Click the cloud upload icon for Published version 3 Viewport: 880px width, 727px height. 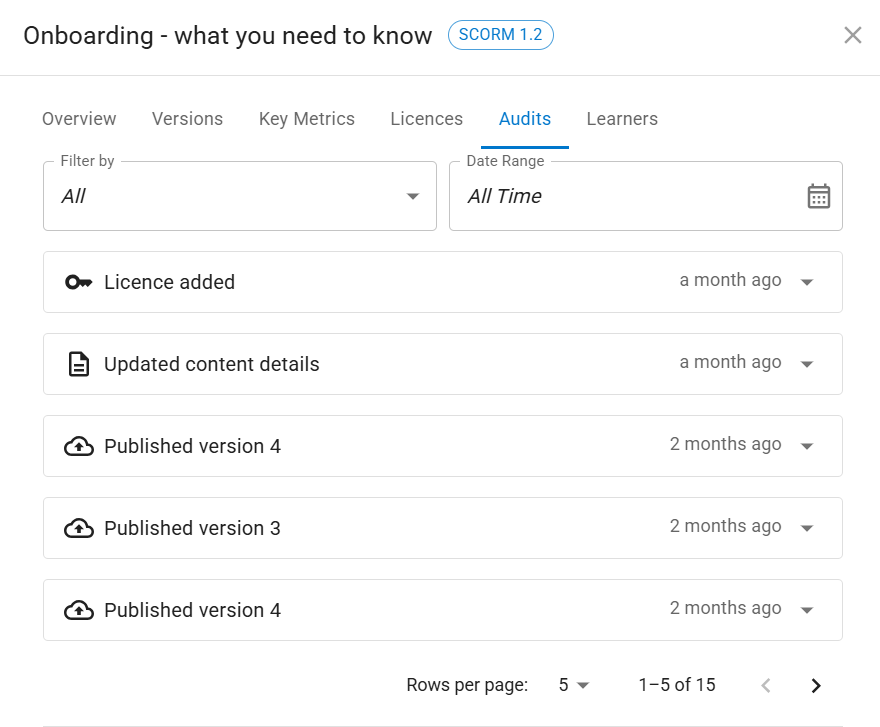coord(78,528)
